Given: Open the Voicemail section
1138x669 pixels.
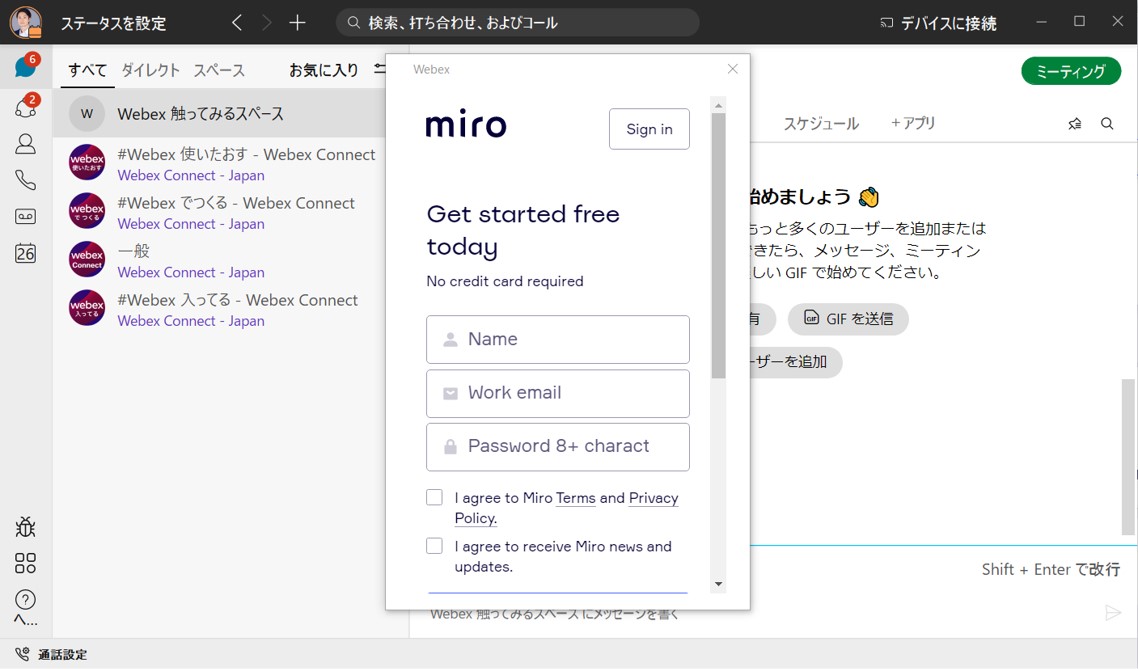Looking at the screenshot, I should point(26,216).
